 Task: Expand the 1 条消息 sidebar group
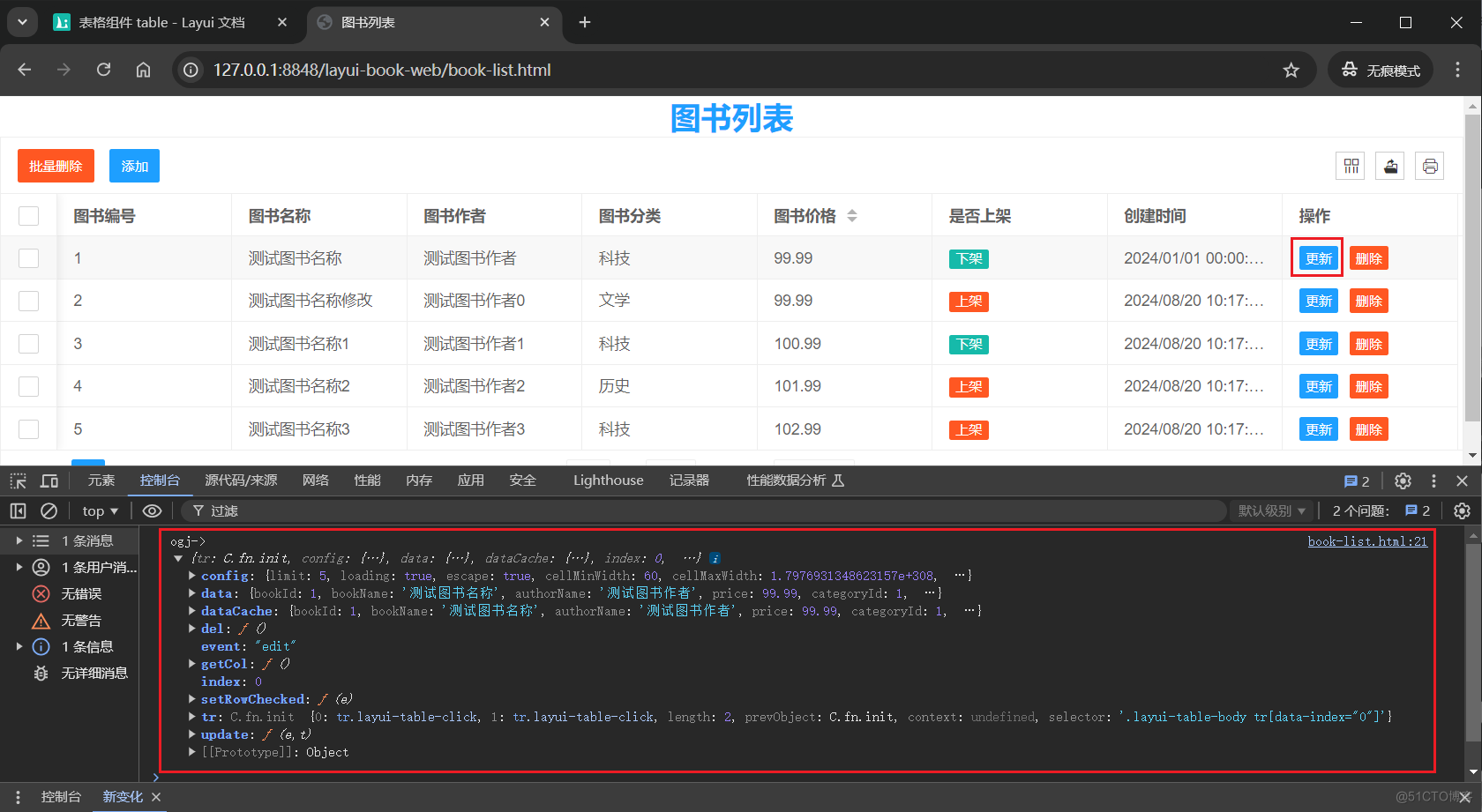(x=19, y=540)
